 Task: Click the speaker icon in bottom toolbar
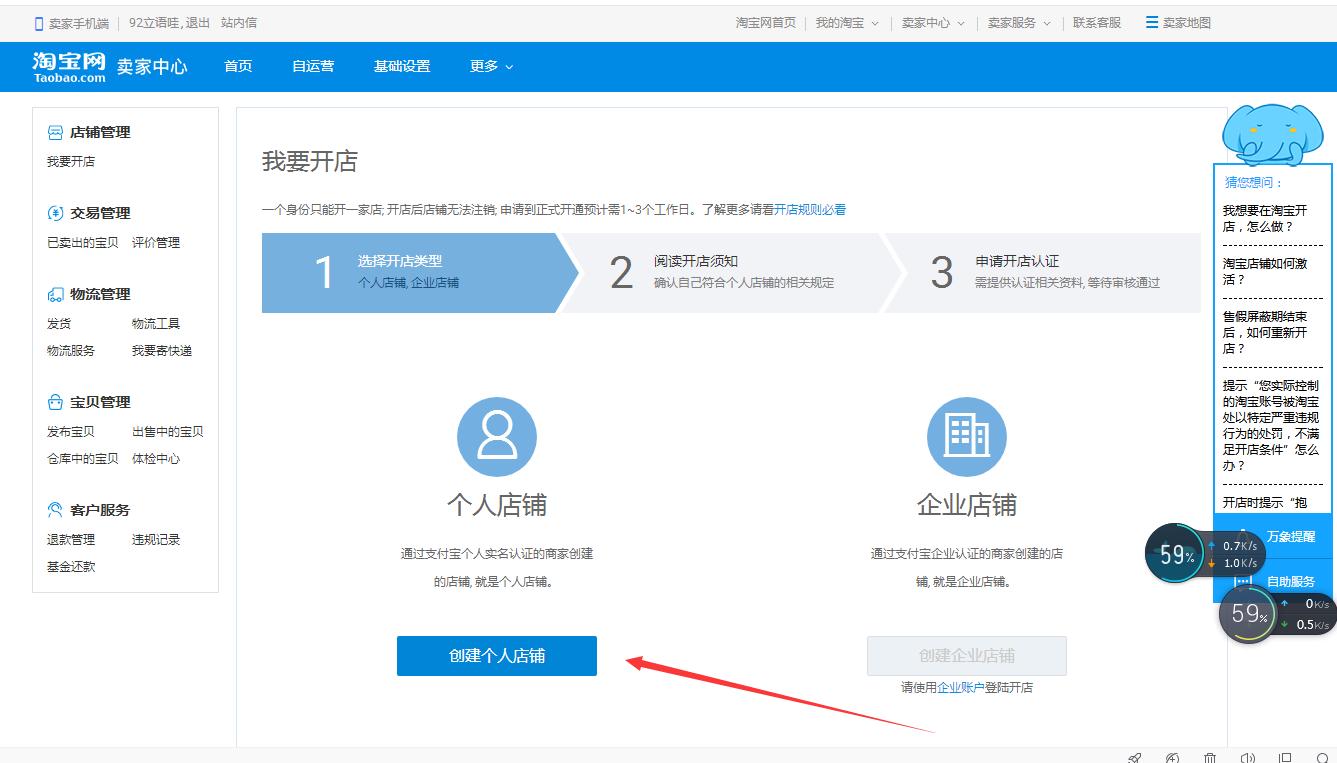(x=1249, y=758)
